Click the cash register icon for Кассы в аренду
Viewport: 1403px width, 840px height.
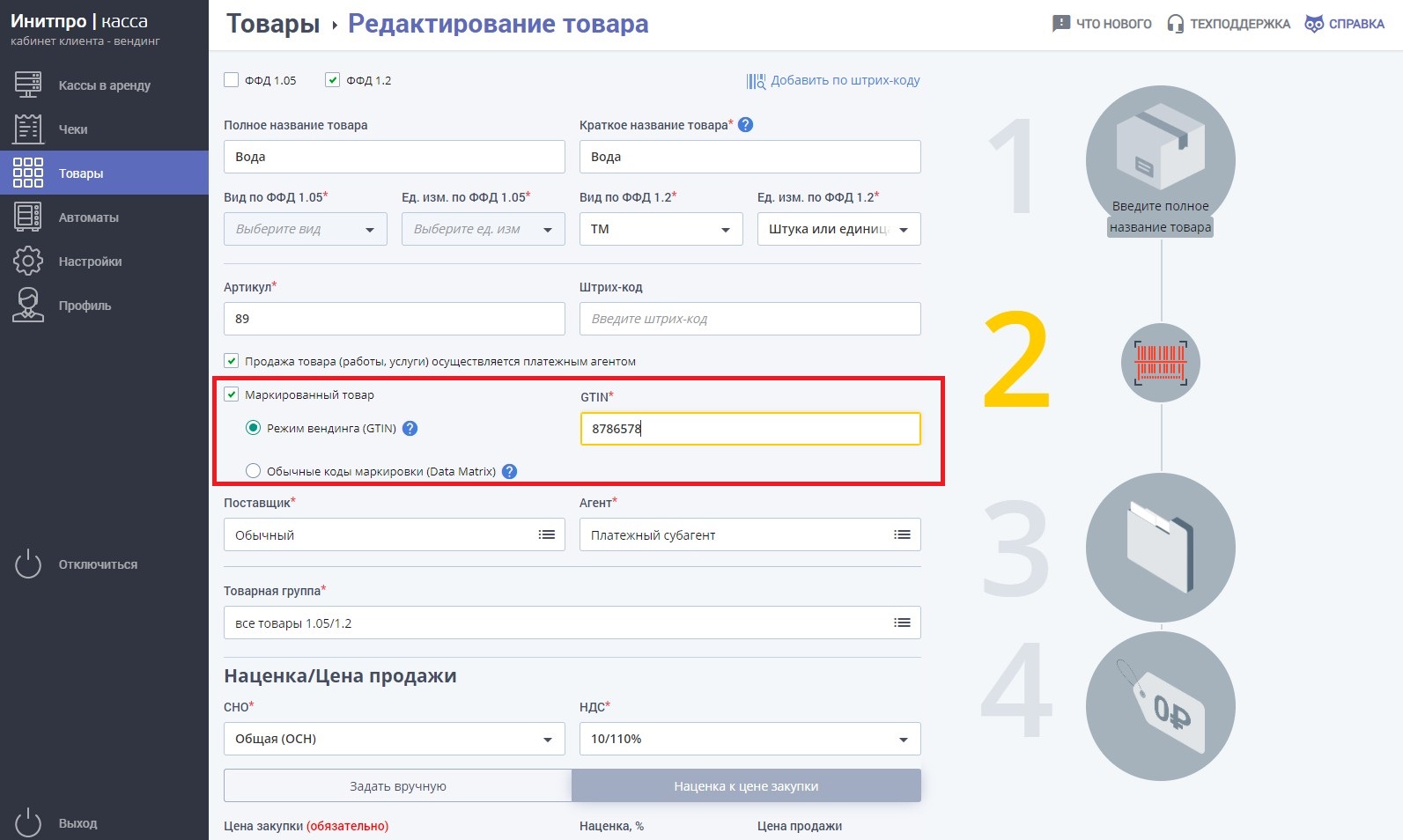click(x=28, y=85)
